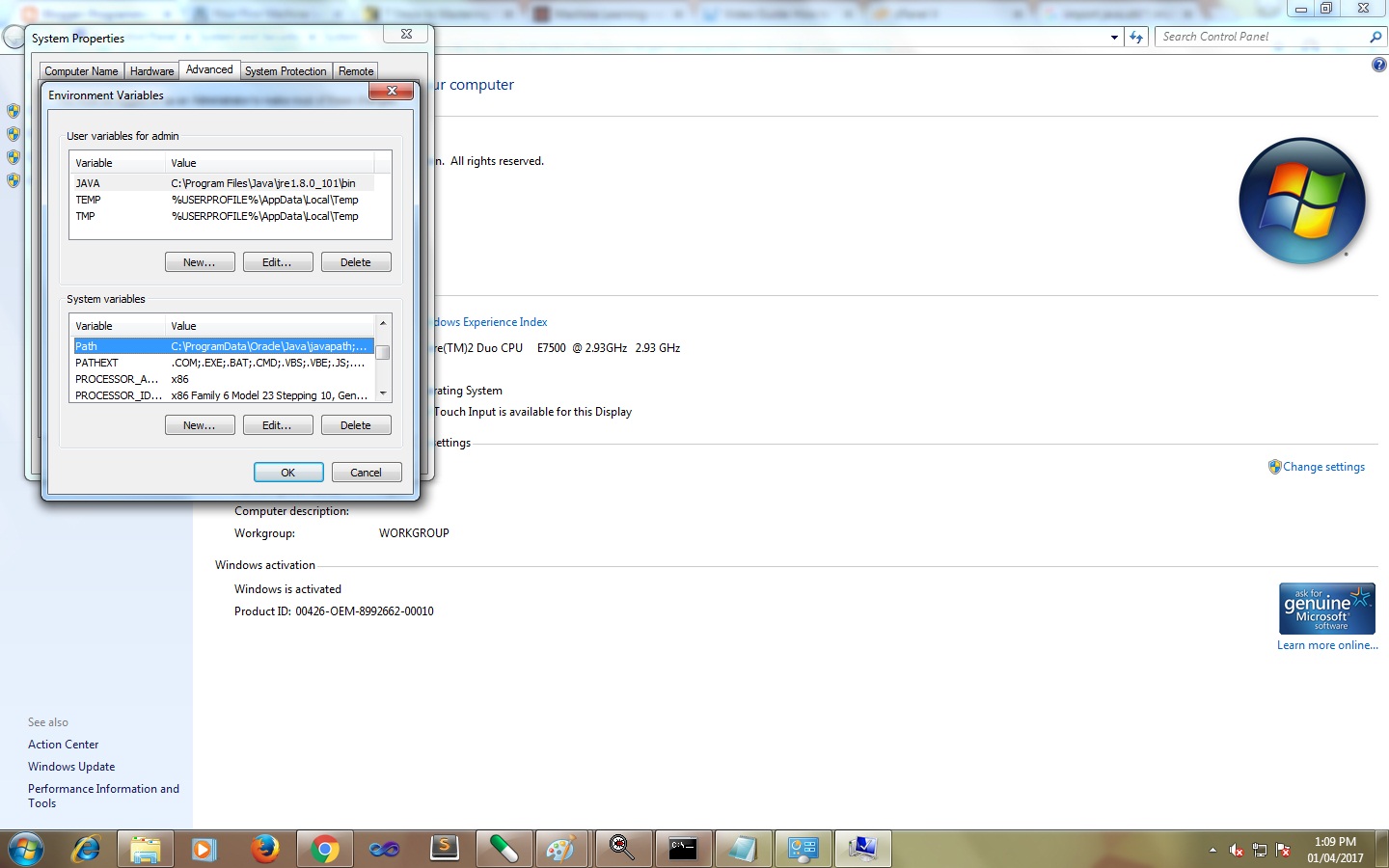Refresh the Control Panel view

coord(1137,37)
